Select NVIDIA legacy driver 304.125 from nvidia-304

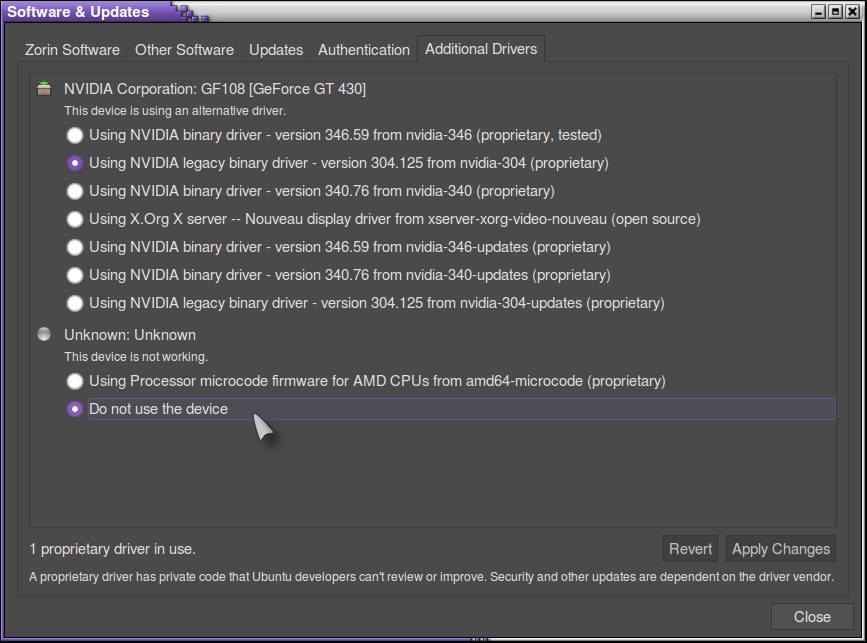point(75,163)
